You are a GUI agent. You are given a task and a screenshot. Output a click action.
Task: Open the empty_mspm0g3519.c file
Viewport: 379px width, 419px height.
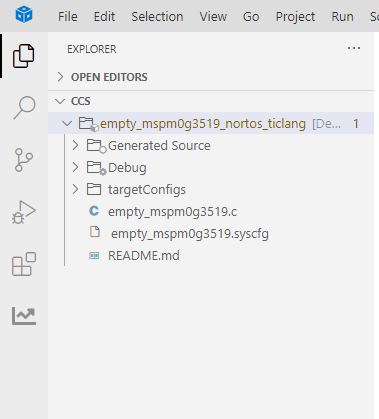click(x=172, y=212)
